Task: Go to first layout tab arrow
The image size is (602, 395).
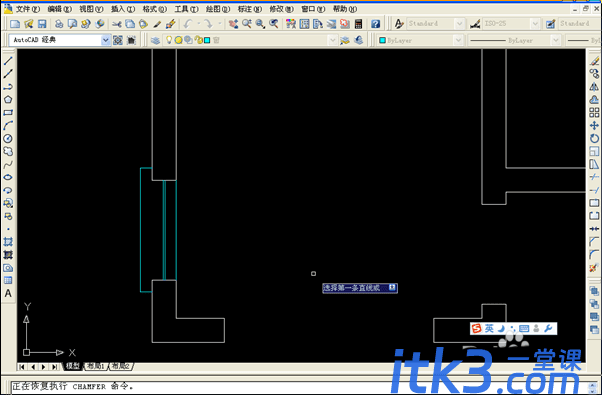Action: pyautogui.click(x=22, y=367)
